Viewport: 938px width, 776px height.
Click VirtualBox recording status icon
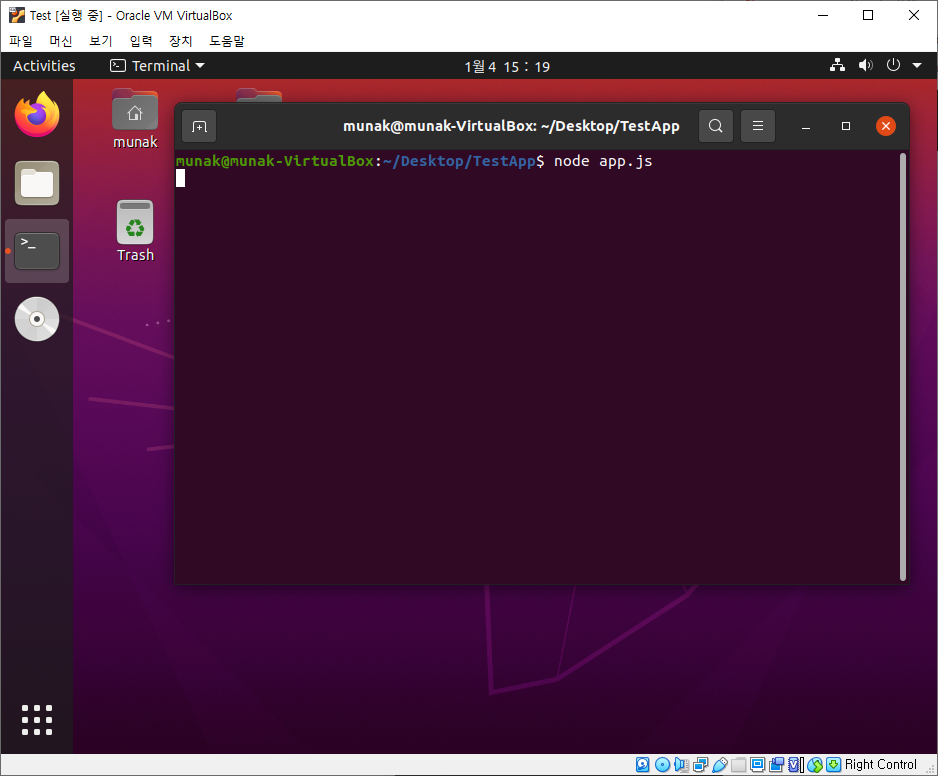click(x=777, y=765)
